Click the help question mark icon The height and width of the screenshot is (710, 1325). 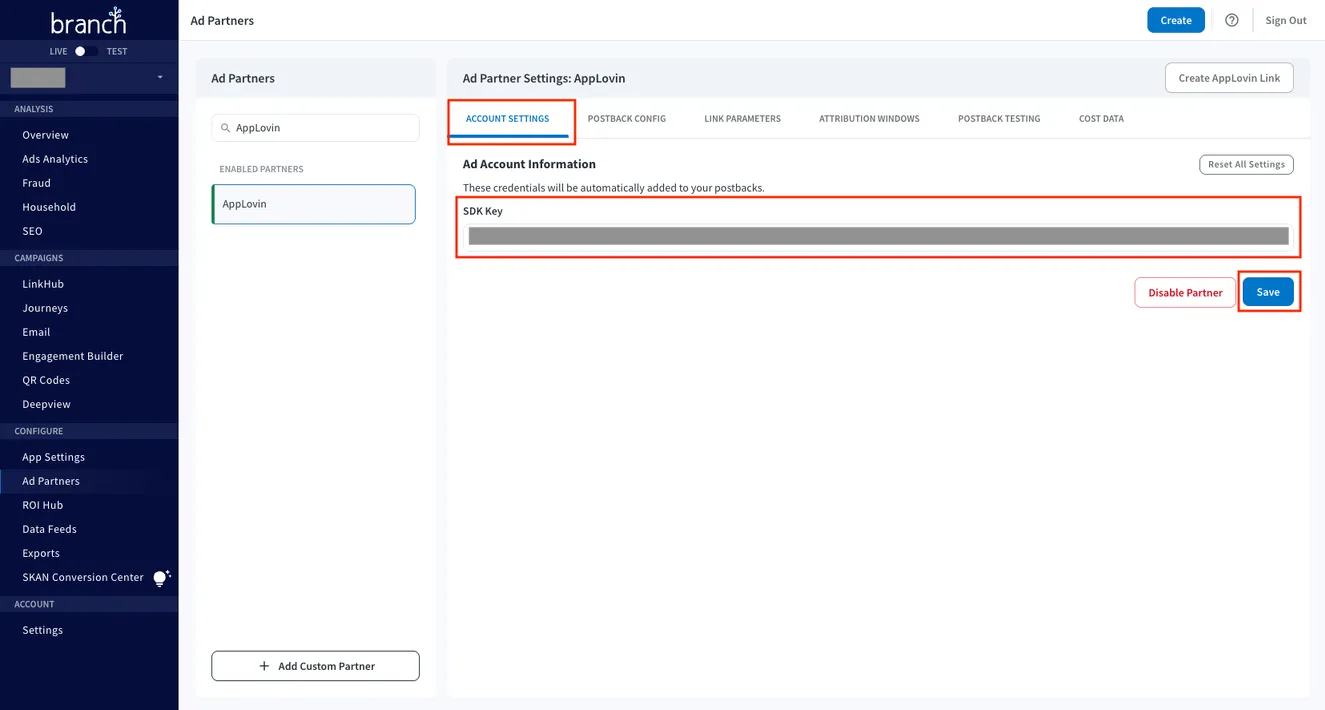tap(1231, 20)
